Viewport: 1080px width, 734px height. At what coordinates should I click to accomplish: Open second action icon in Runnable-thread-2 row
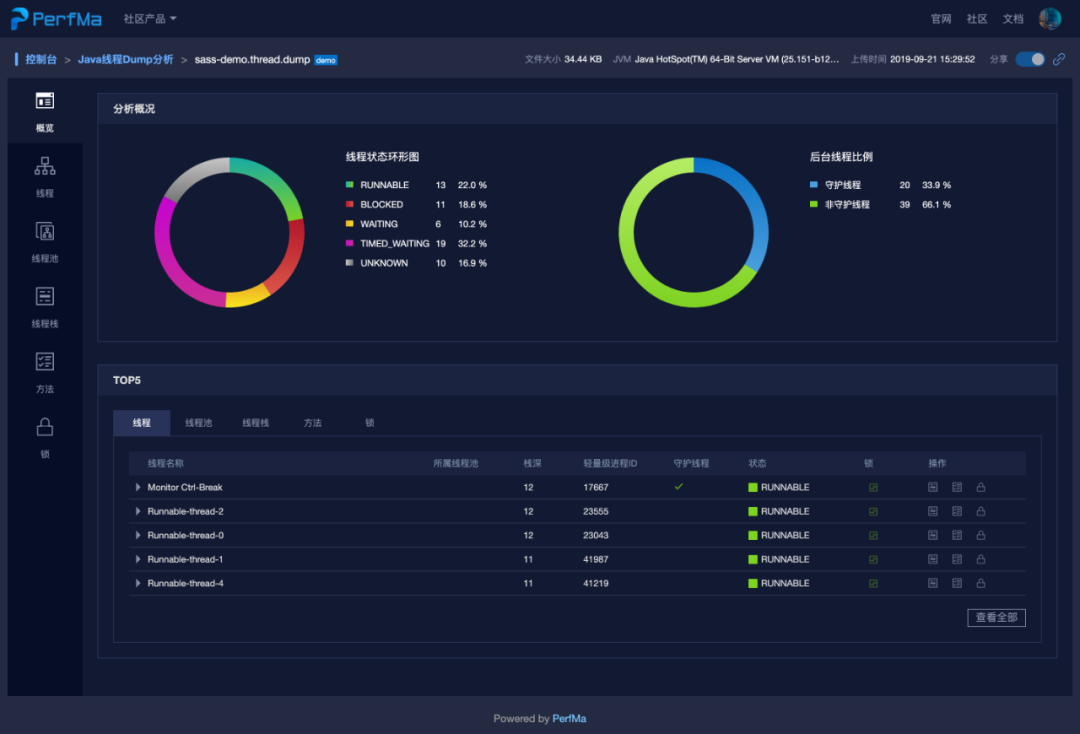[957, 512]
